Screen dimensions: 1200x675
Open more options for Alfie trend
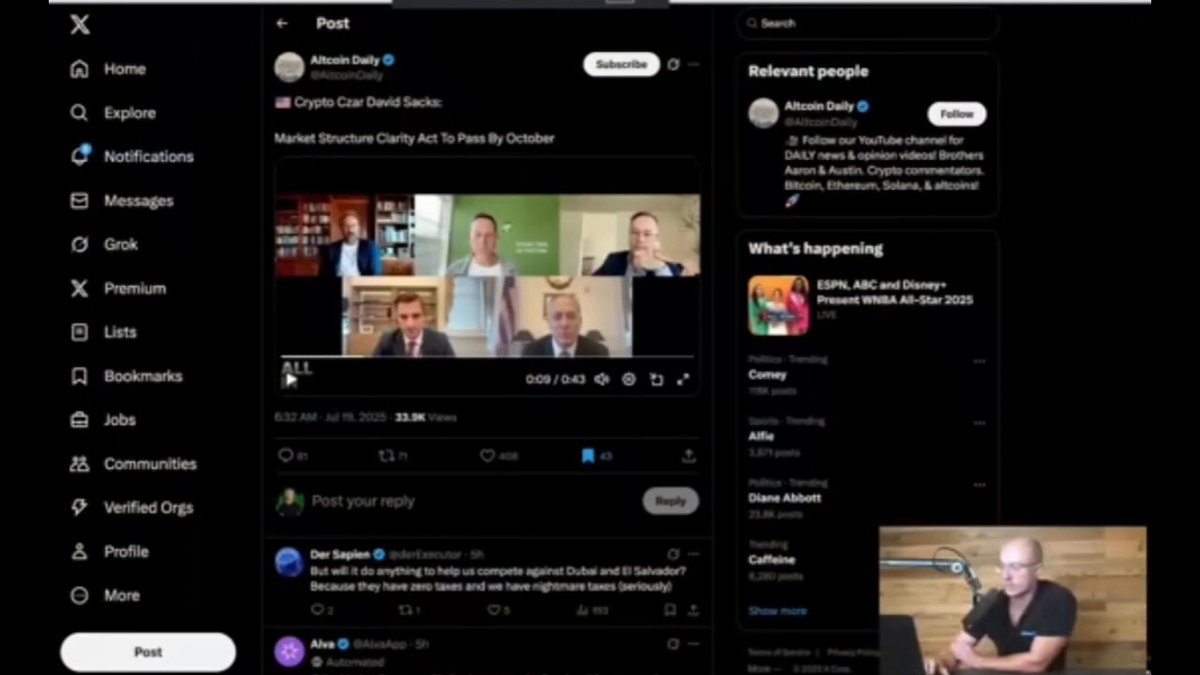(x=980, y=423)
